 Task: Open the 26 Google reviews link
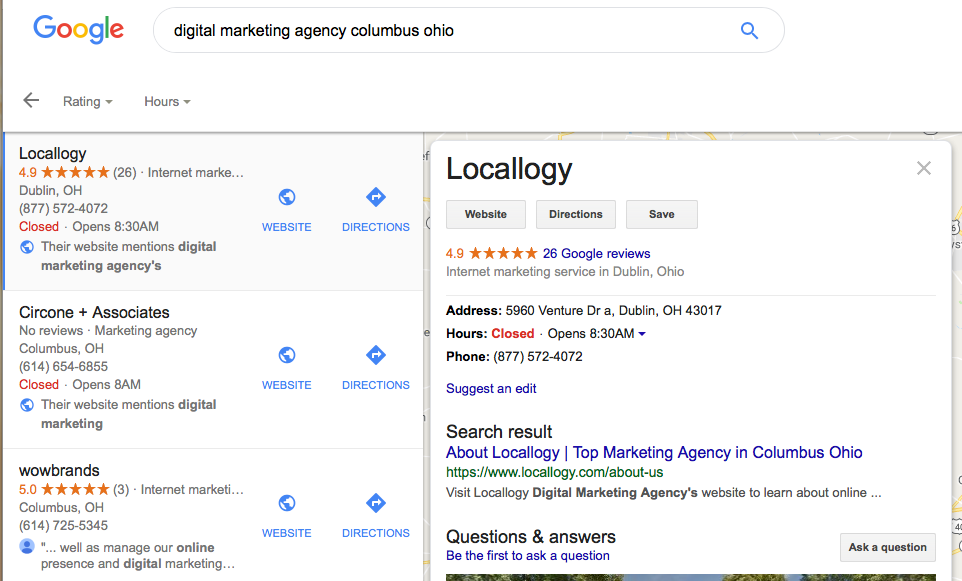[x=596, y=253]
